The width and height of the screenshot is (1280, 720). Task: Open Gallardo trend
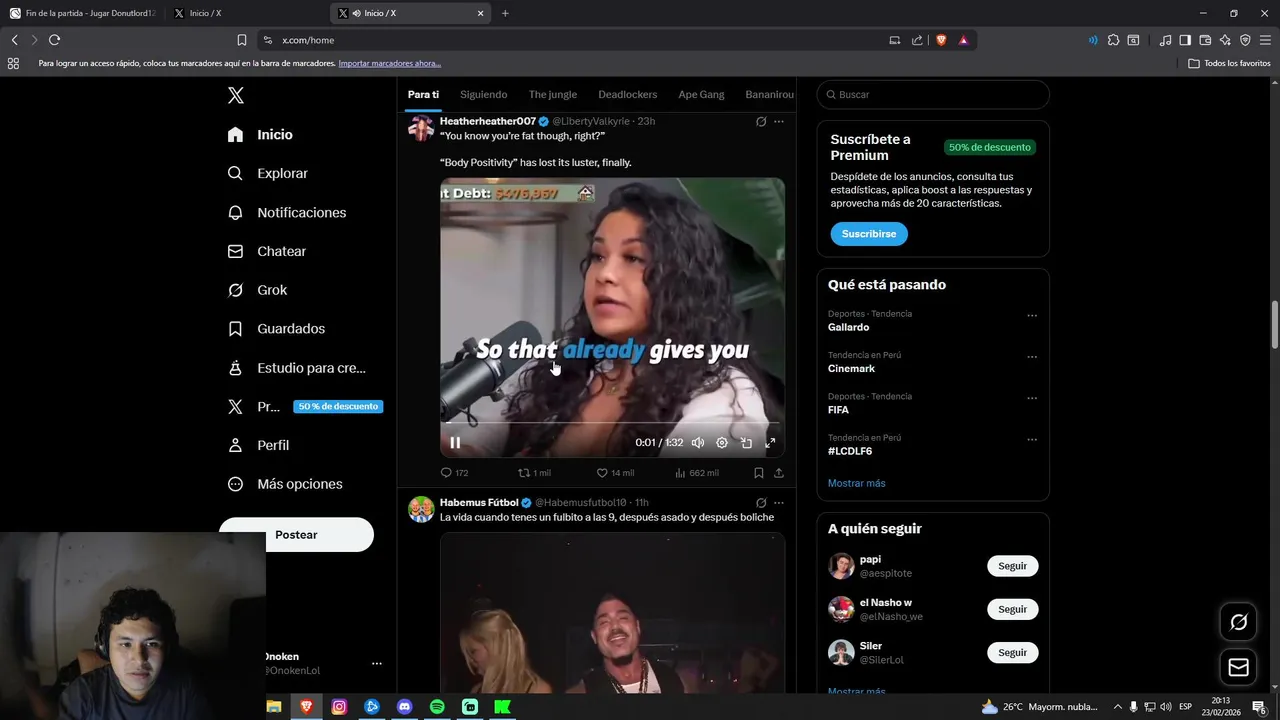[848, 327]
